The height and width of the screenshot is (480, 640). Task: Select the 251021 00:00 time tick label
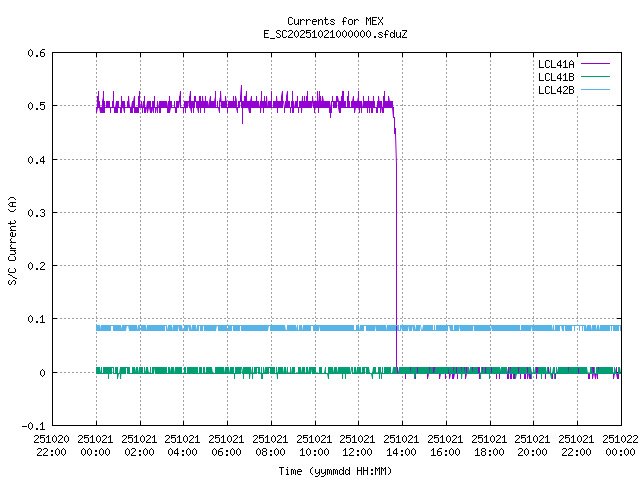tap(96, 445)
